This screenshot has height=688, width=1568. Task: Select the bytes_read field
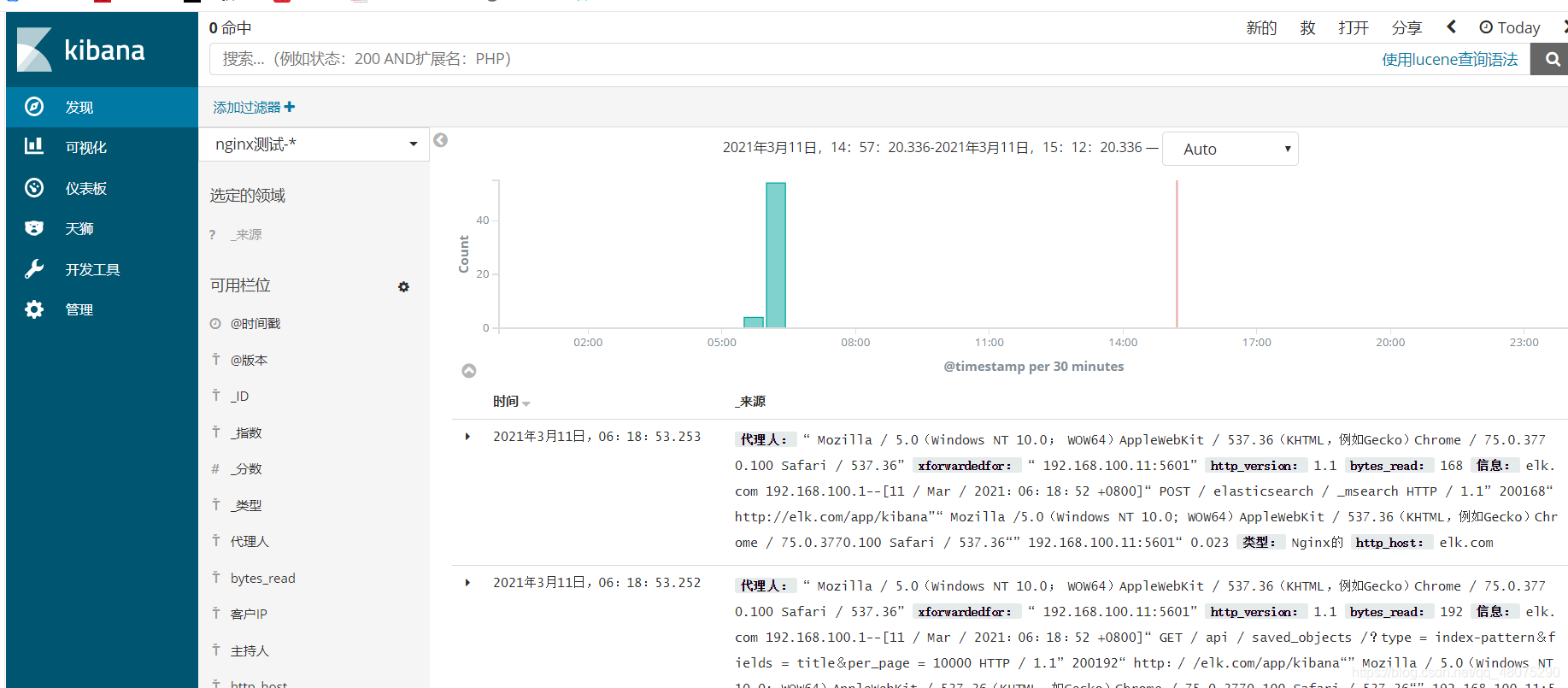click(262, 578)
